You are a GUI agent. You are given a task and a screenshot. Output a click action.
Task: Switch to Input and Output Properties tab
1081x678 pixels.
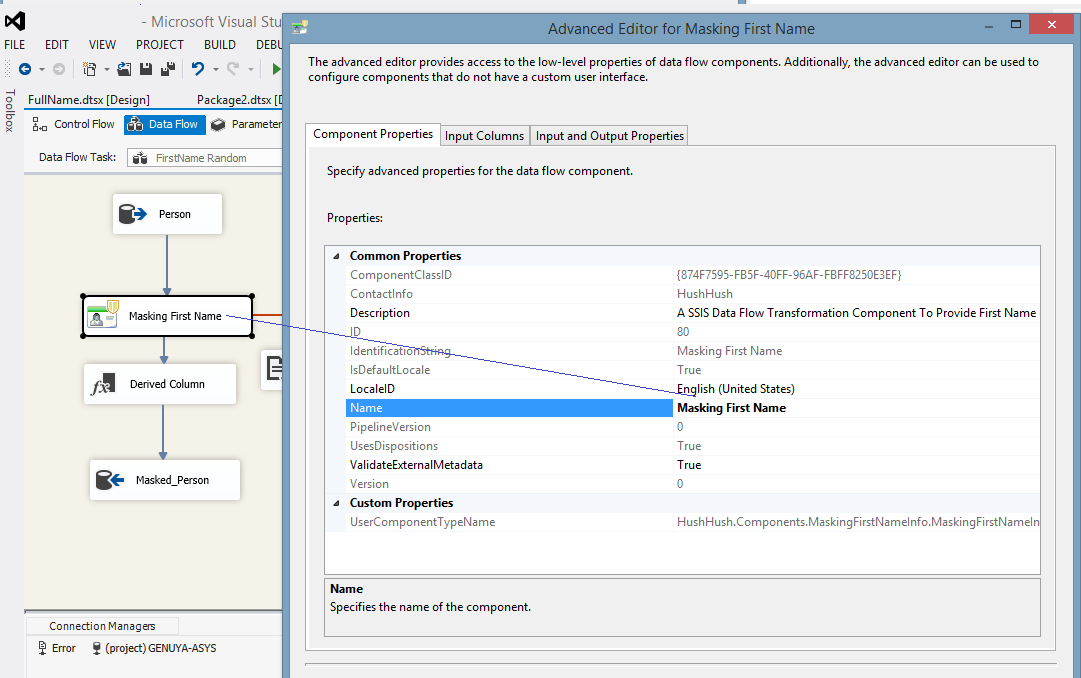609,136
